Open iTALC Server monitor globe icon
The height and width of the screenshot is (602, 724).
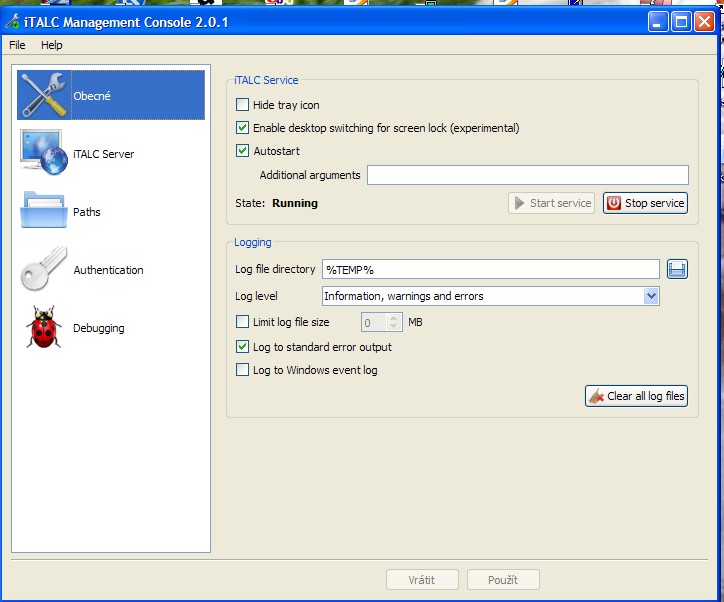coord(44,153)
